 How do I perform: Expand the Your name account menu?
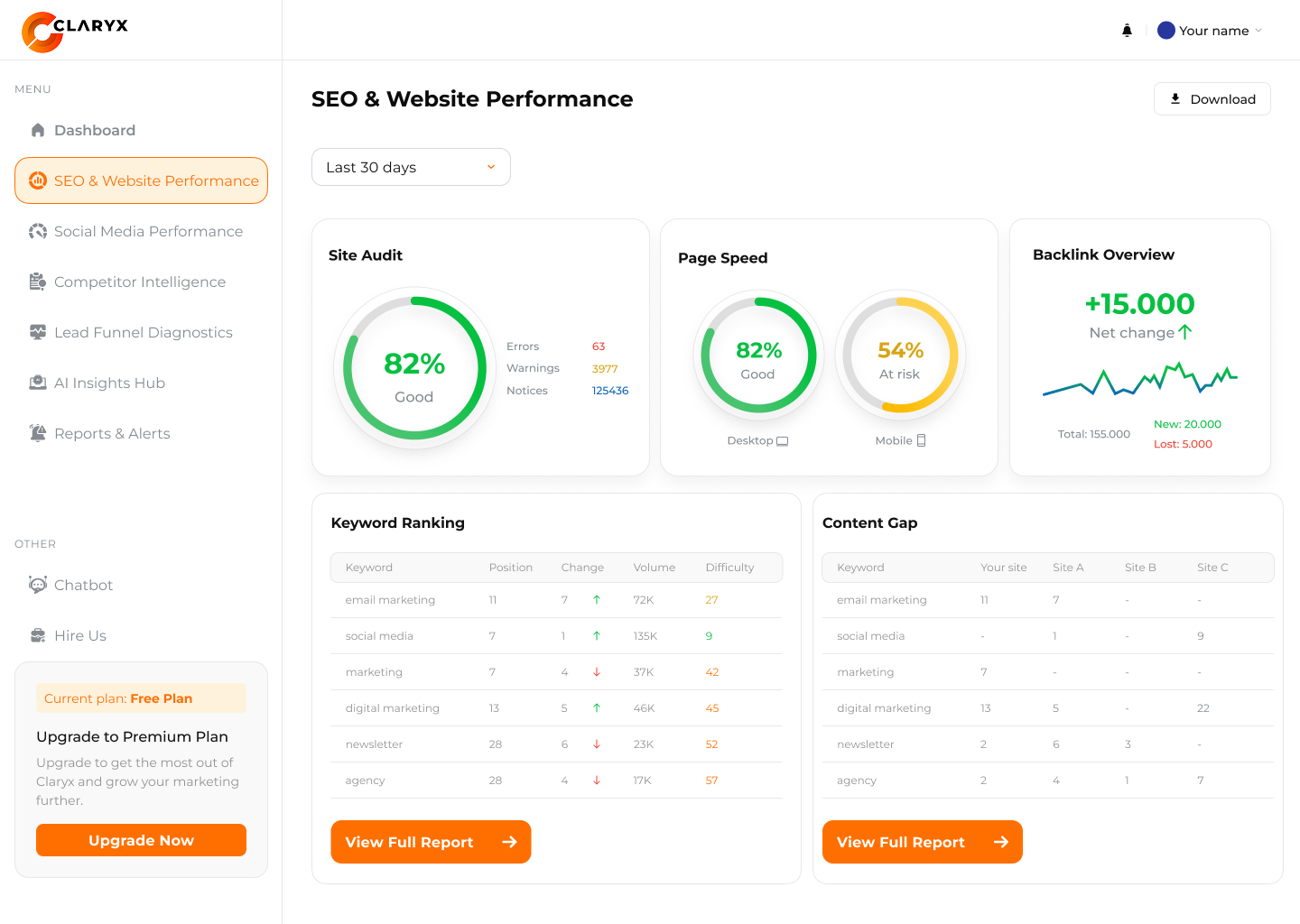click(x=1209, y=30)
